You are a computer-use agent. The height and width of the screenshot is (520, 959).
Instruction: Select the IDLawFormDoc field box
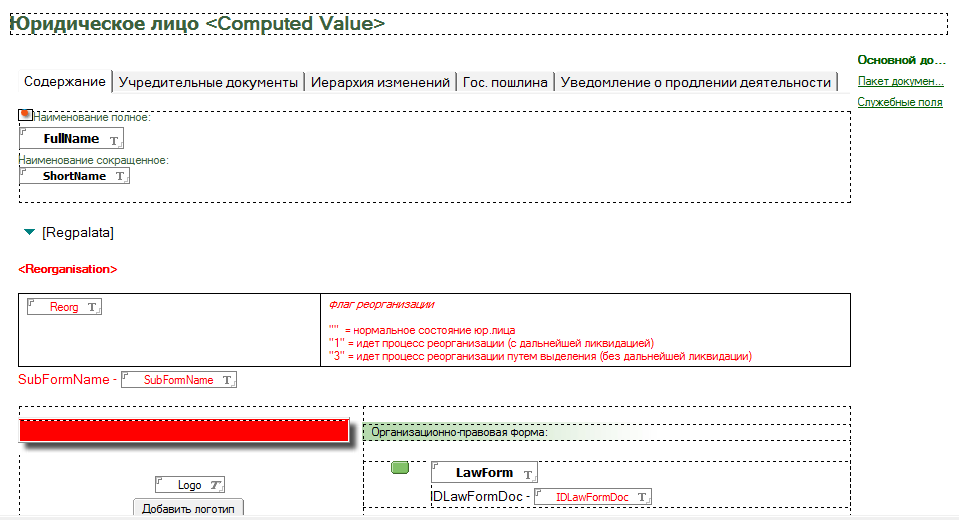point(593,497)
